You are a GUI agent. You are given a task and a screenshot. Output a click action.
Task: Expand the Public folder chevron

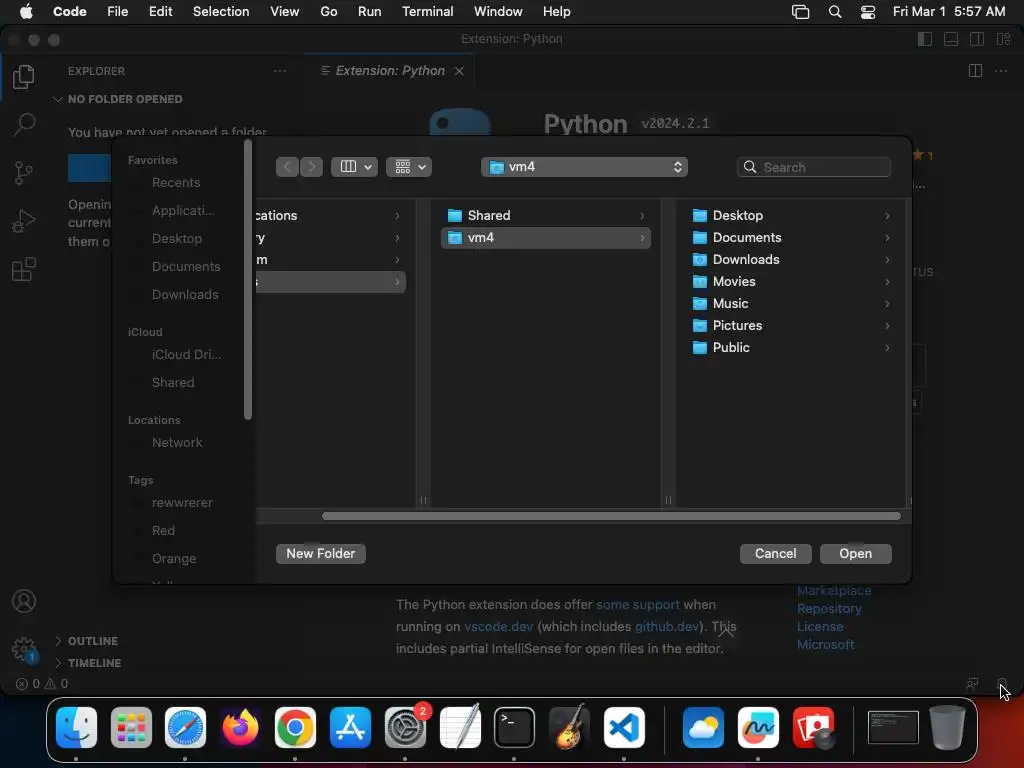coord(887,347)
